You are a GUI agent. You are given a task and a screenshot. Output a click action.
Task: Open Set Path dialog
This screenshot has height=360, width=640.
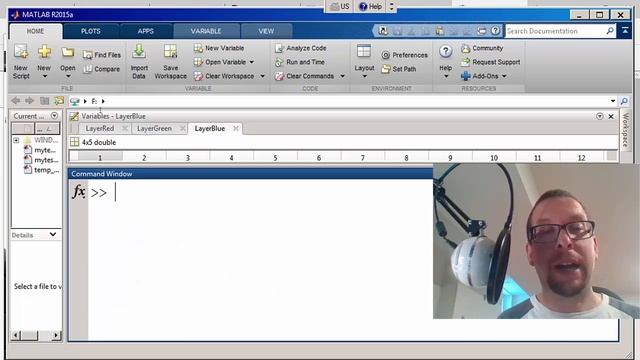coord(399,69)
